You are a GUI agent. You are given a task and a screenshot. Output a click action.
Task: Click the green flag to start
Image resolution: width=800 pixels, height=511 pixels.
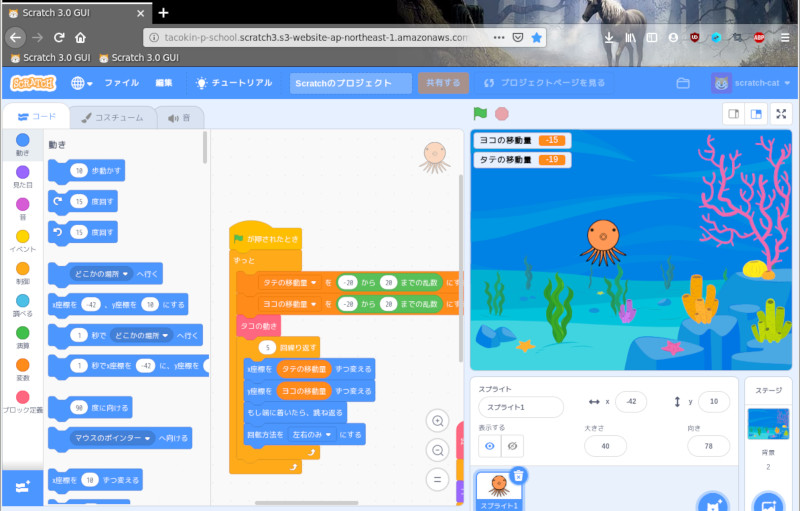480,114
